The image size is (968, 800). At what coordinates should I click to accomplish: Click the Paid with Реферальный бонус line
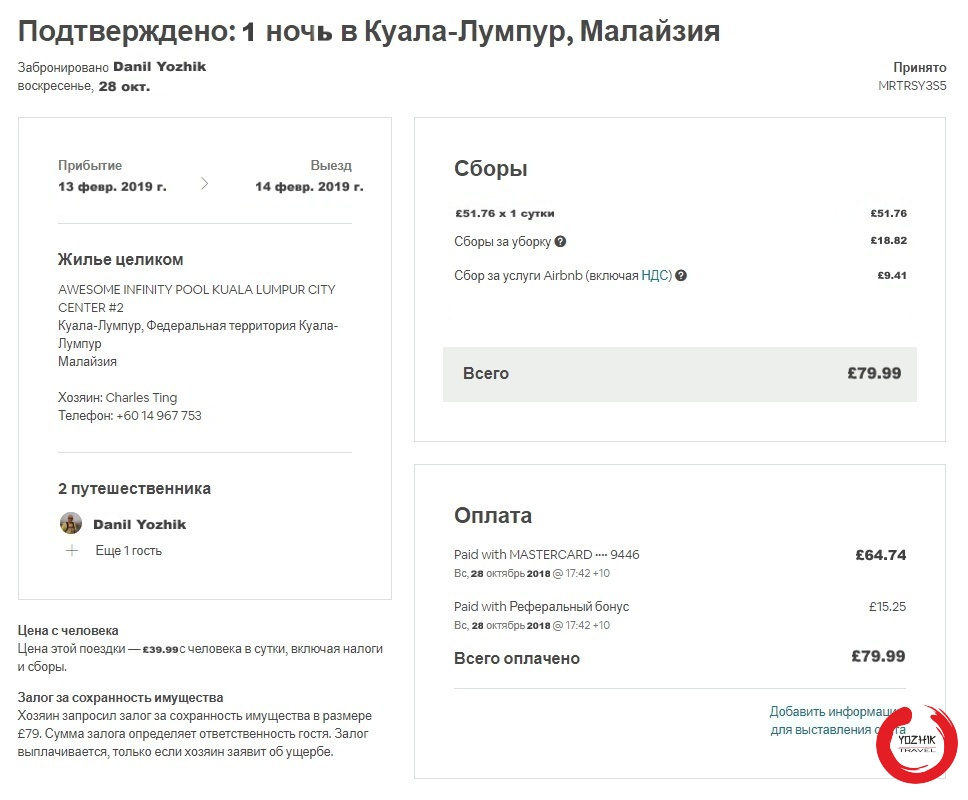[x=541, y=607]
